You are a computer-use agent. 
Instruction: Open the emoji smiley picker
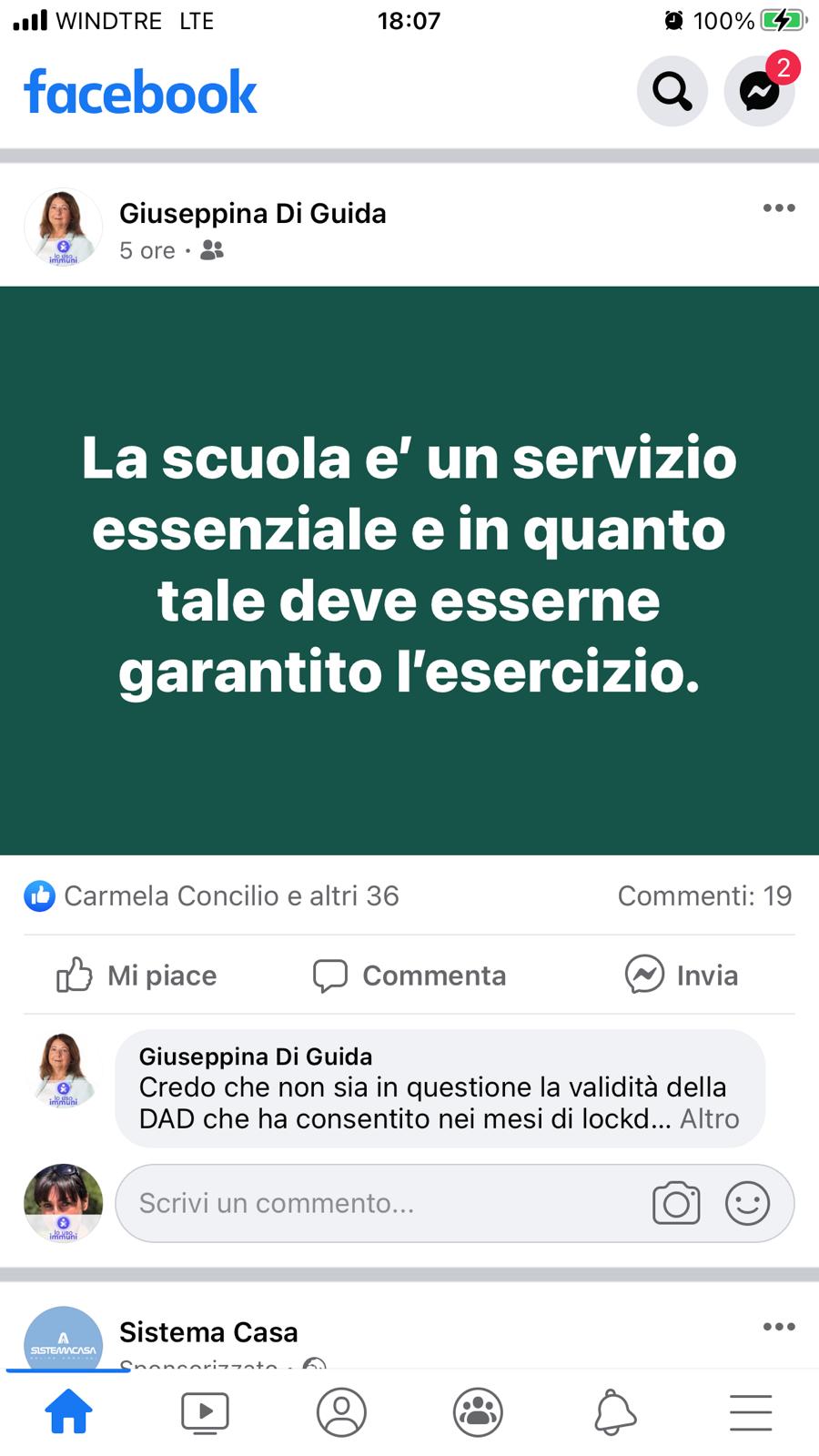(748, 1203)
